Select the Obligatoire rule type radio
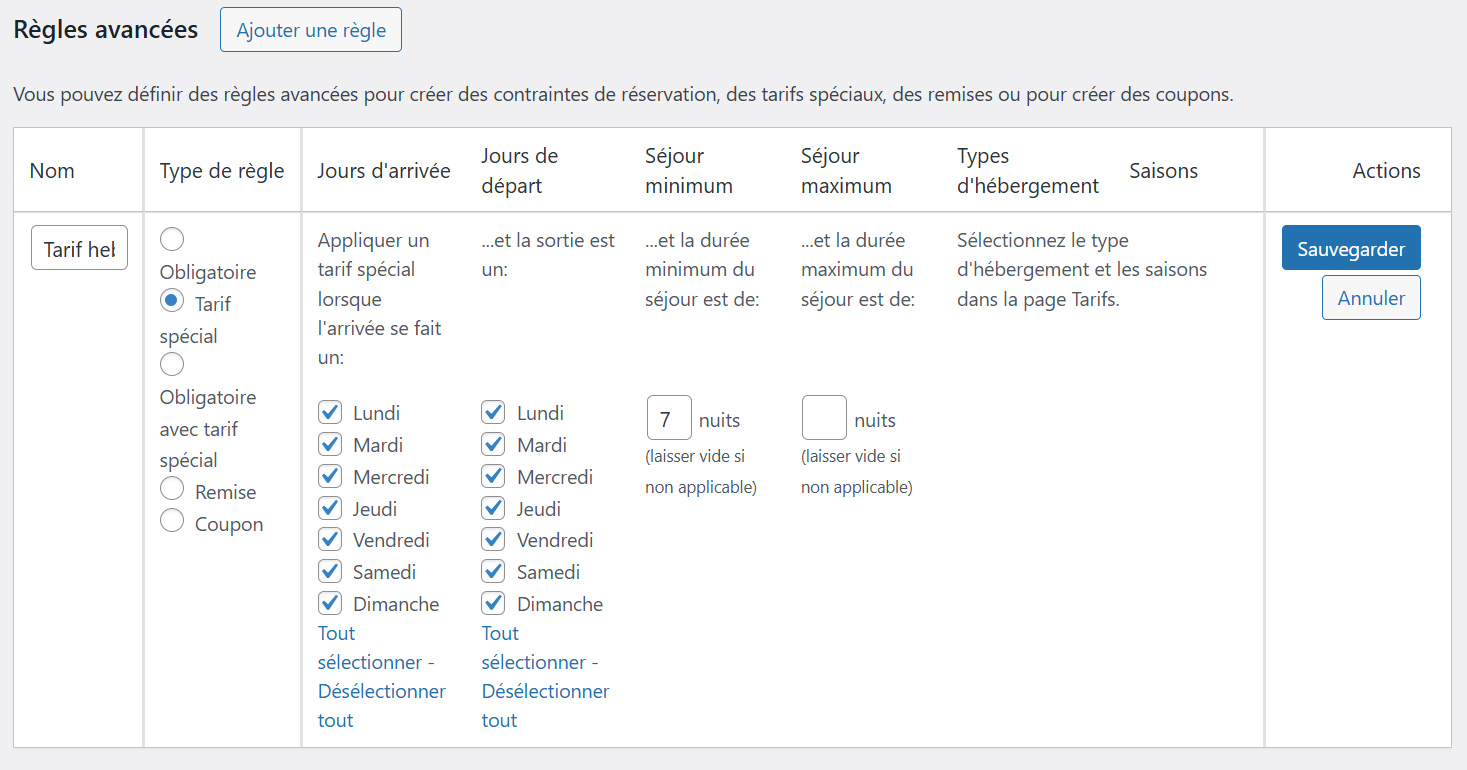 172,239
